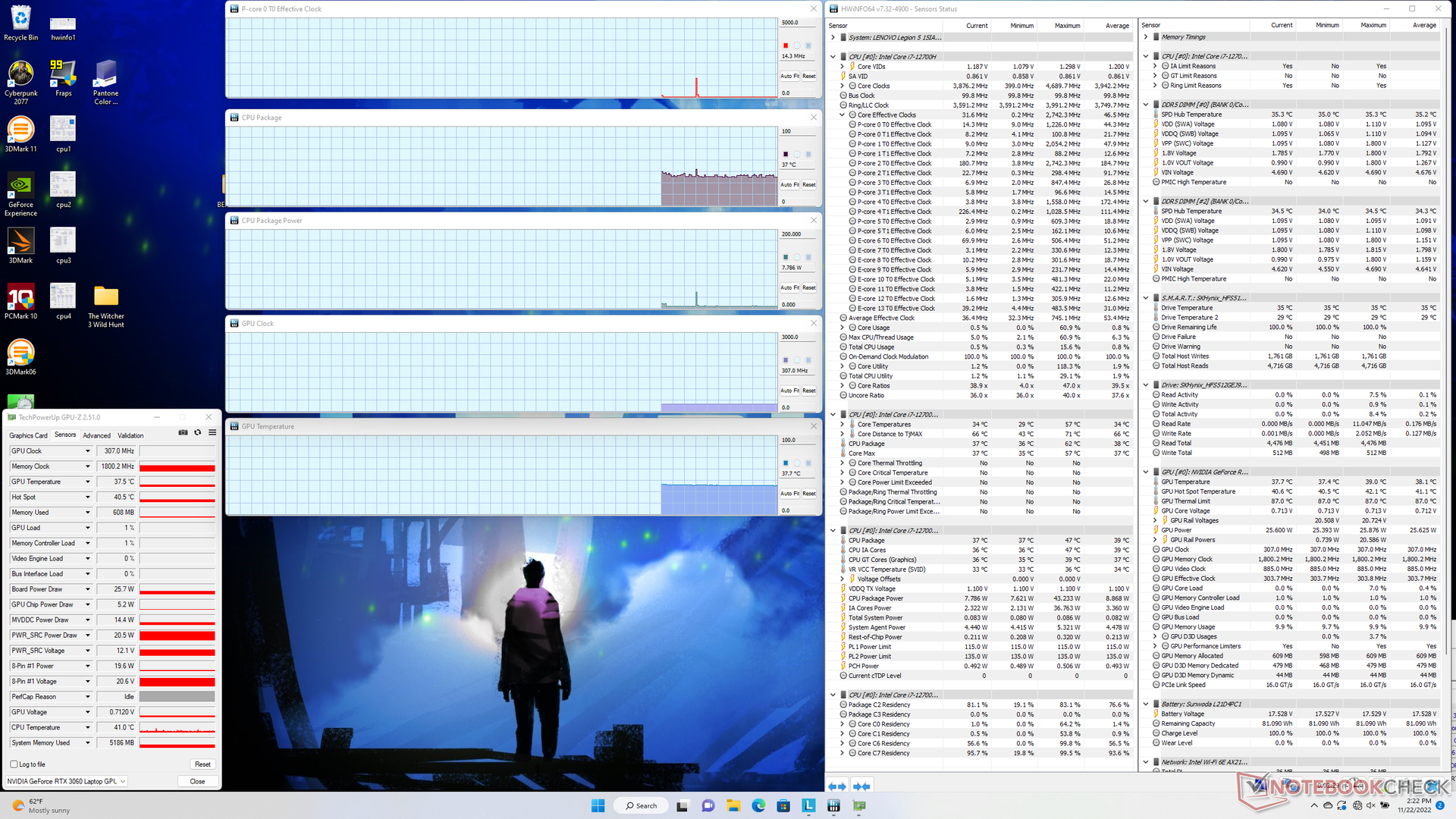Image resolution: width=1456 pixels, height=819 pixels.
Task: Open GPU-Z hamburger menu icon
Action: click(212, 432)
